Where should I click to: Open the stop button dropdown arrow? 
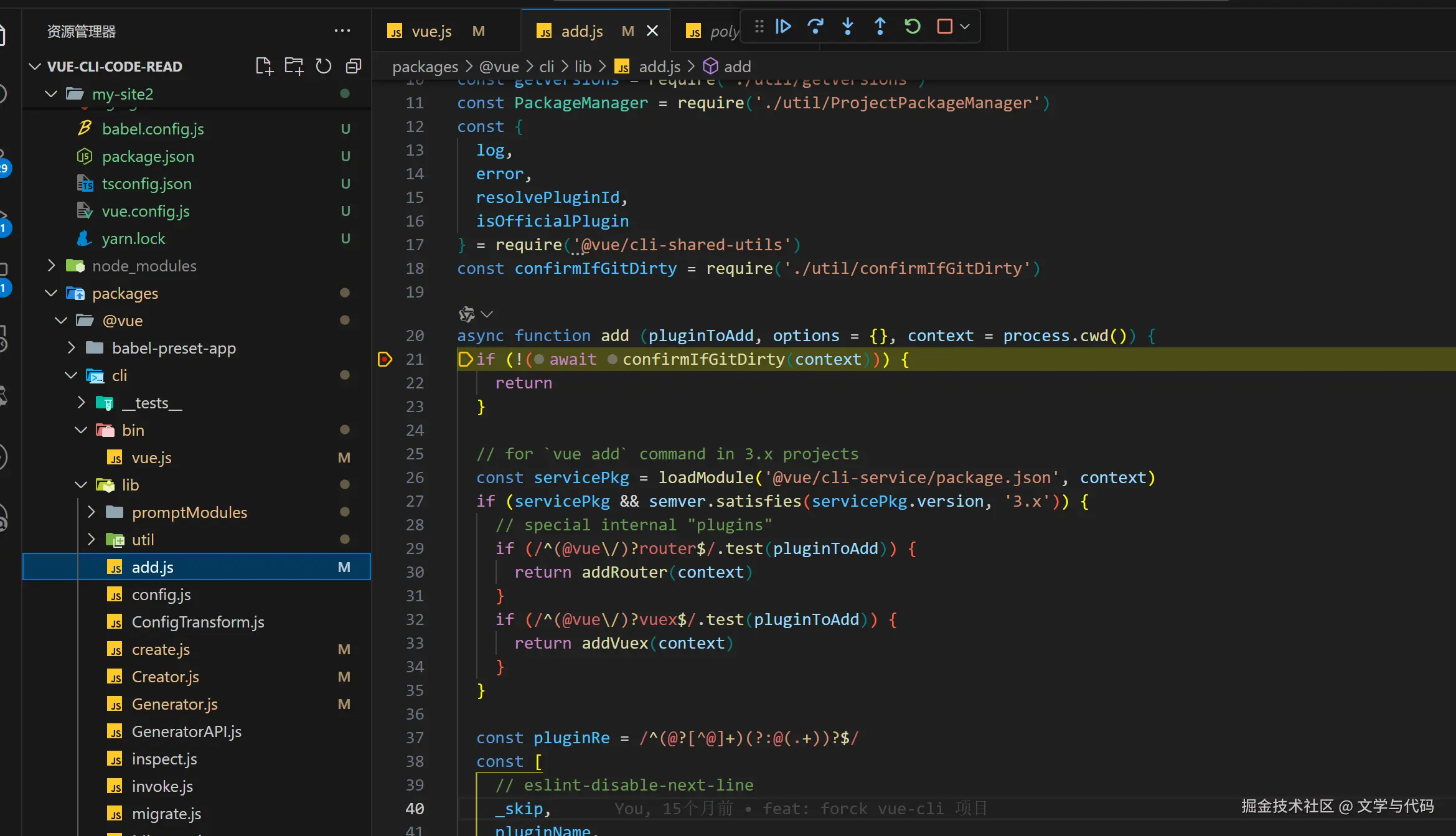coord(965,26)
